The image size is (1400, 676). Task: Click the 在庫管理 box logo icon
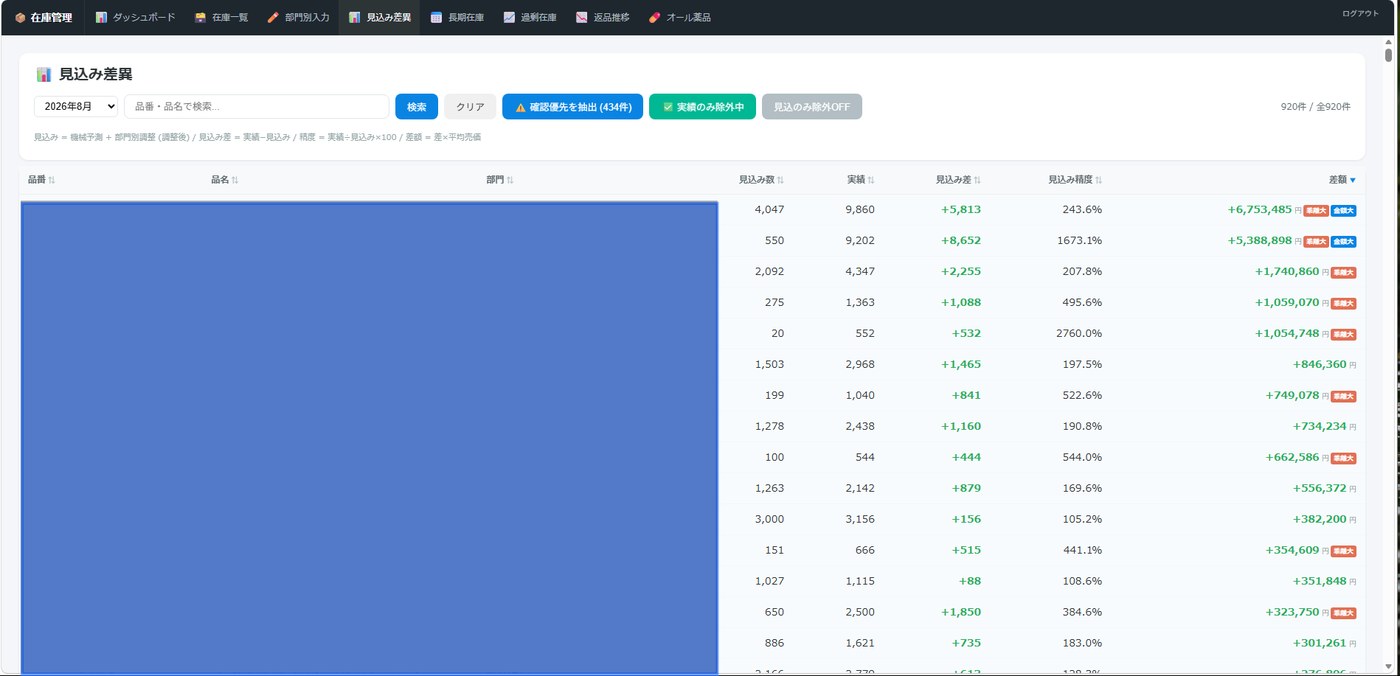[x=20, y=18]
